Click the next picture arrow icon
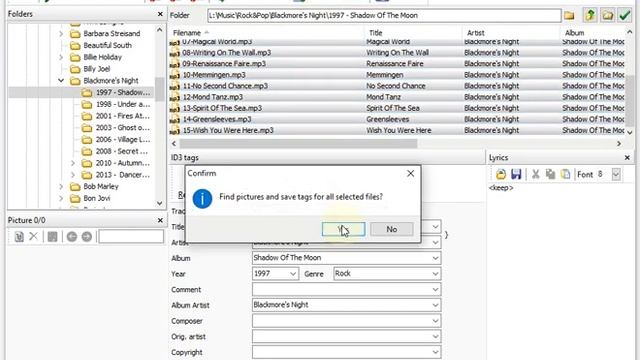The image size is (640, 360). pos(87,236)
